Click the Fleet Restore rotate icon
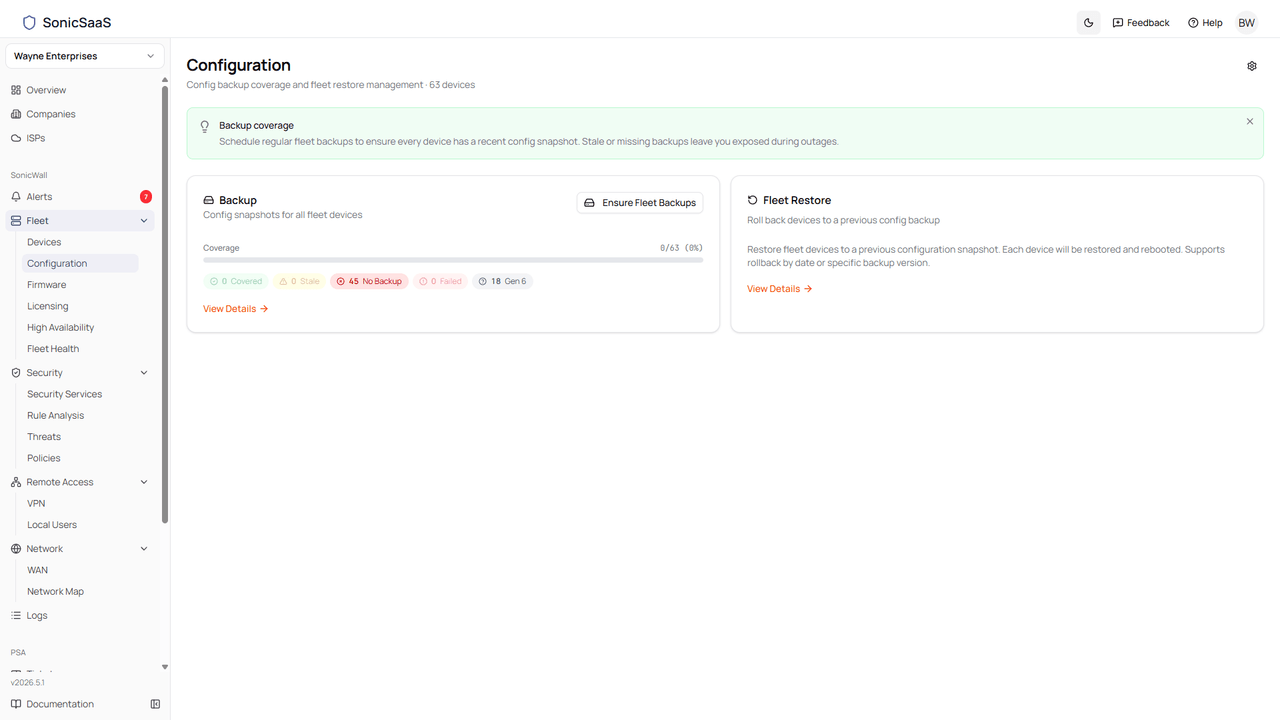 (x=753, y=200)
